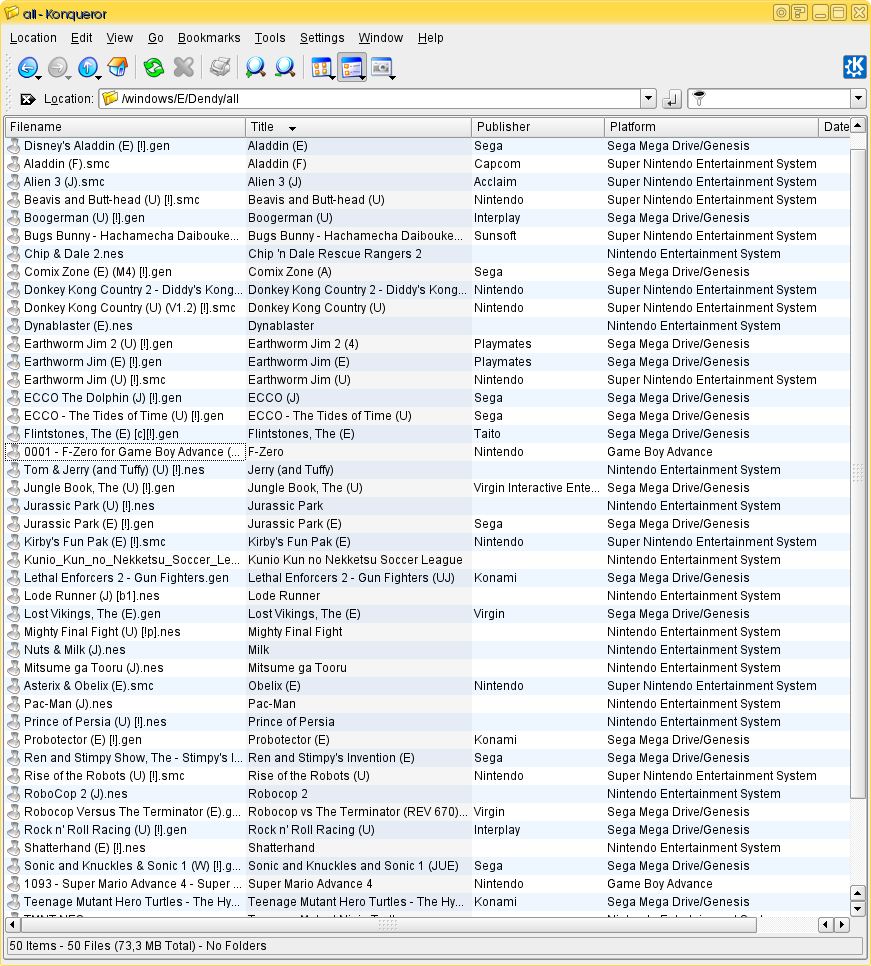Select file 'Prince of Persia (U) [!].nes'
This screenshot has height=966, width=871.
[x=95, y=721]
